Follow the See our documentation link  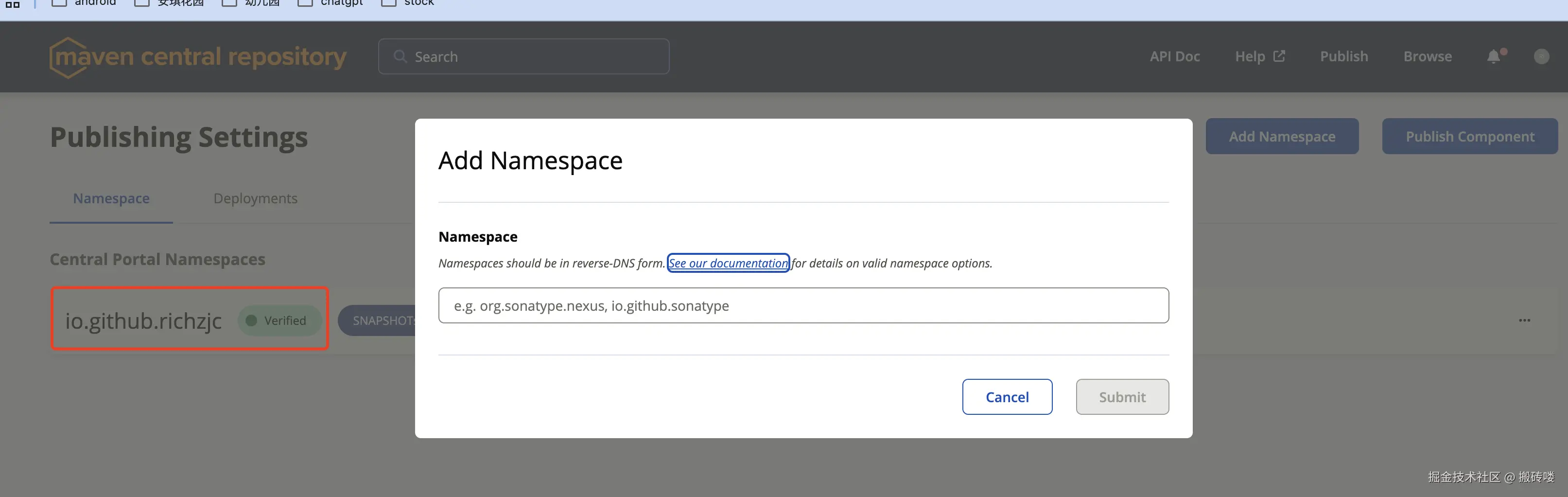coord(728,263)
